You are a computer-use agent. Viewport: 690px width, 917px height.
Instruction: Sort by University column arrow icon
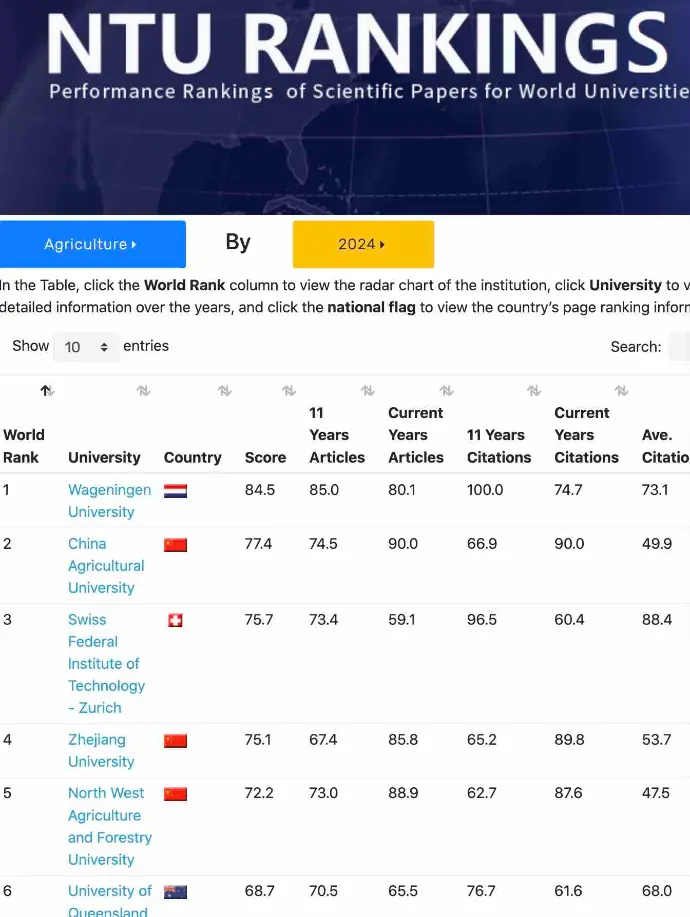click(143, 391)
